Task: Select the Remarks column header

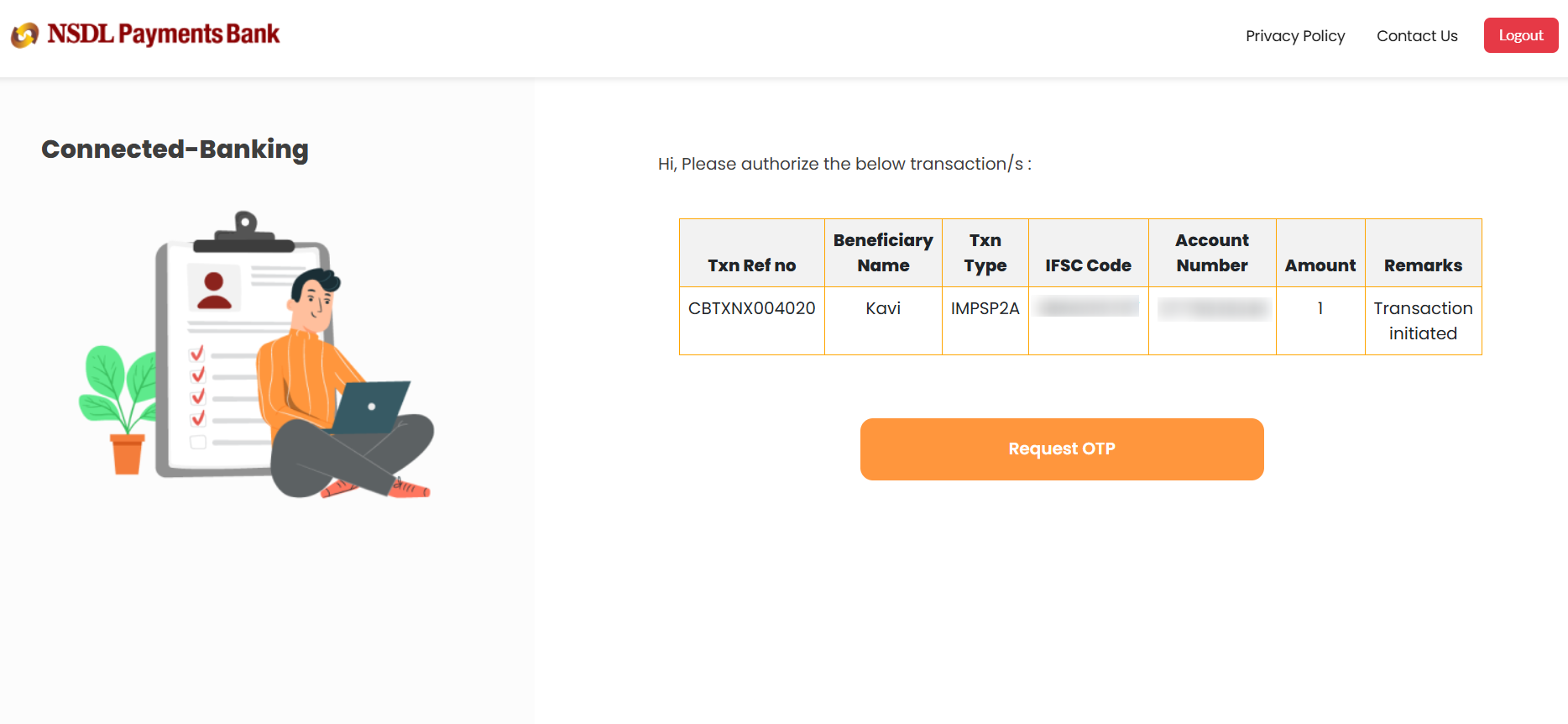Action: pos(1423,265)
